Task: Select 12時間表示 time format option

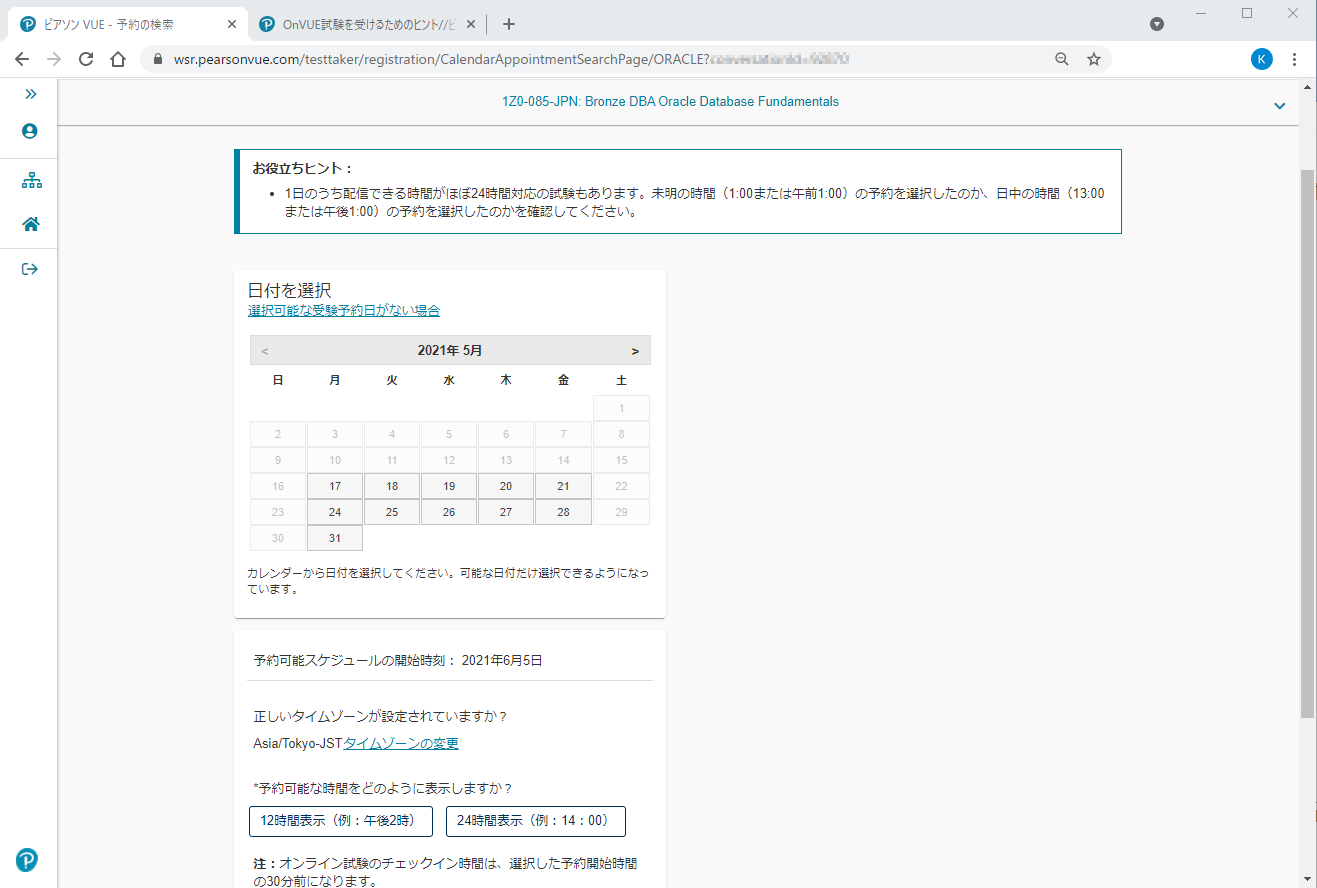Action: (x=340, y=821)
